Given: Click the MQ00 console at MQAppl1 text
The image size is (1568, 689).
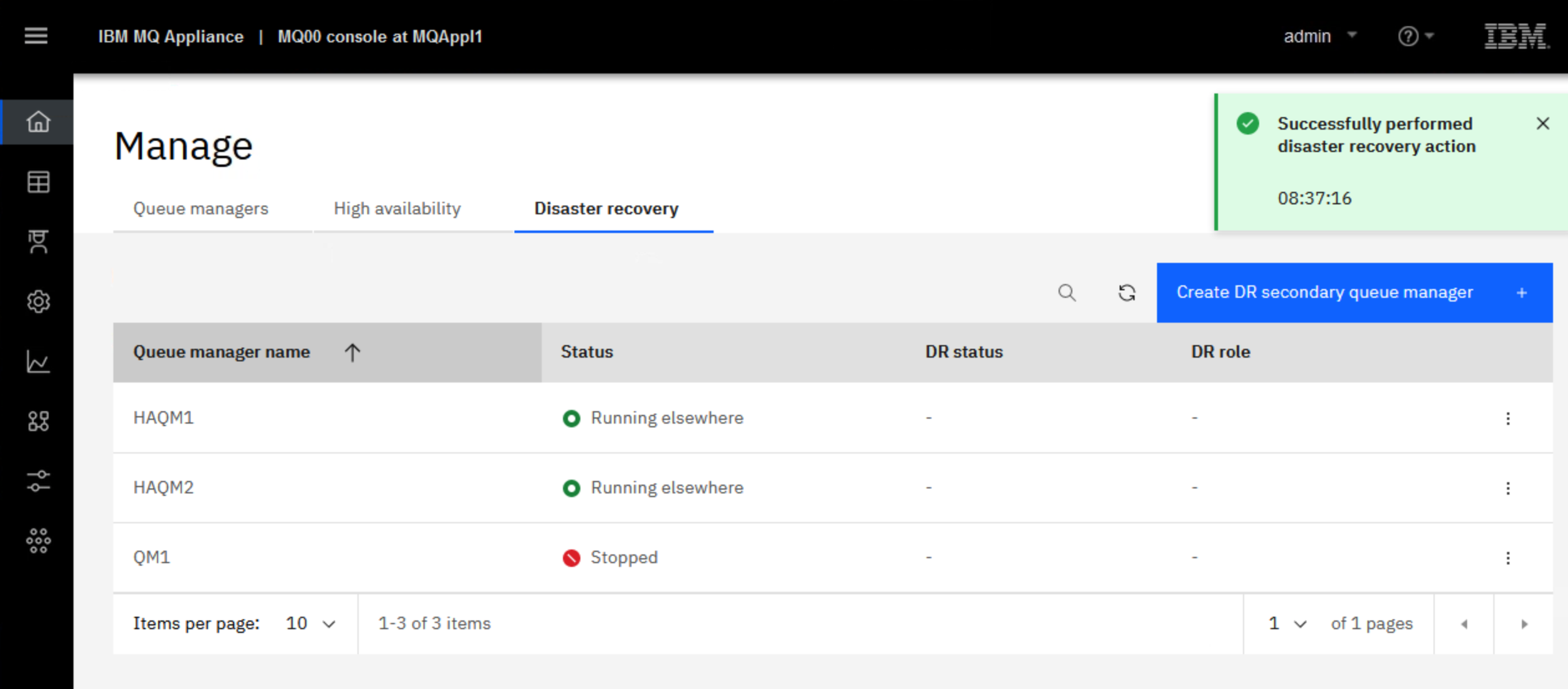Looking at the screenshot, I should click(380, 37).
